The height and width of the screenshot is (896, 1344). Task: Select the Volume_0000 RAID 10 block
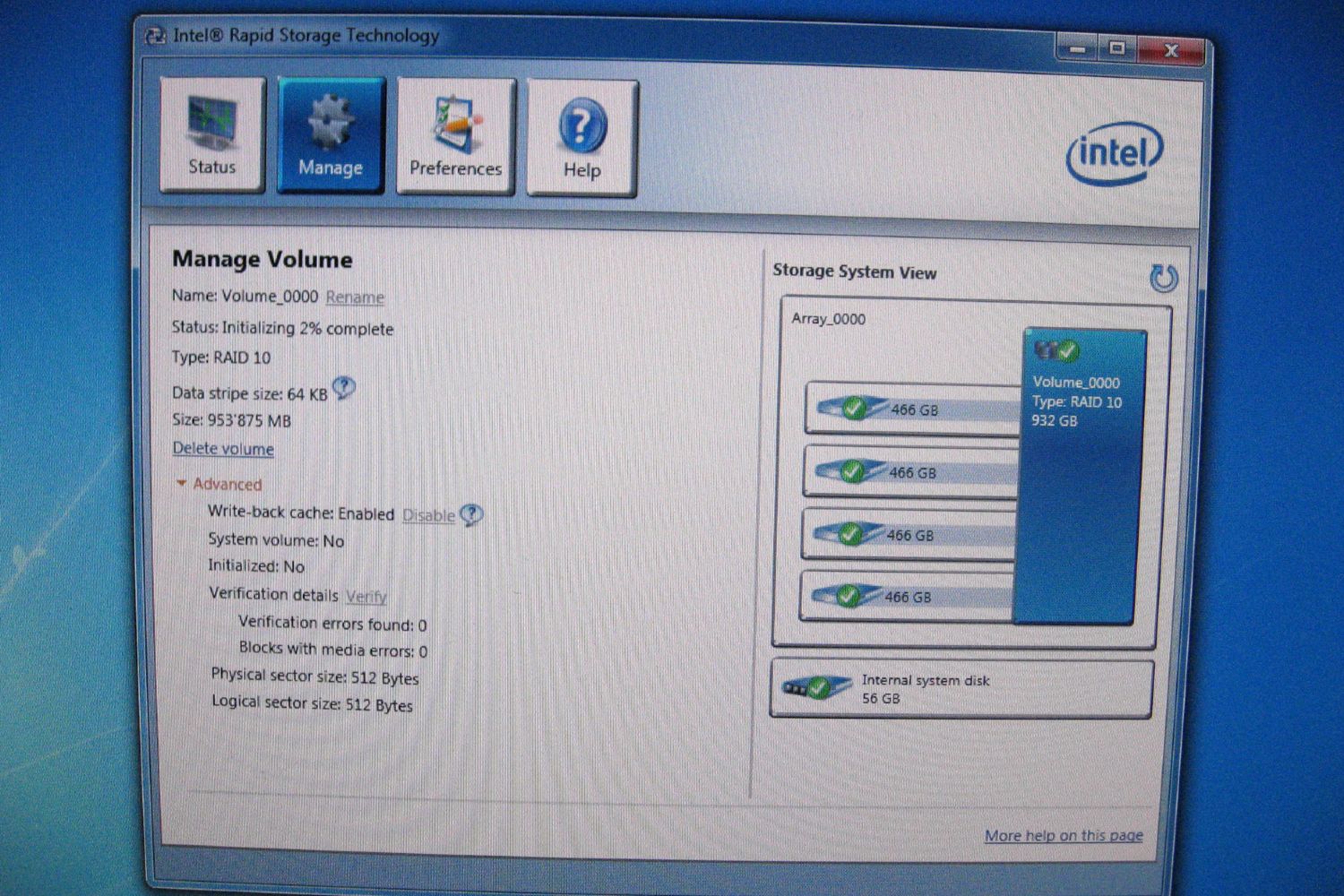point(1078,475)
